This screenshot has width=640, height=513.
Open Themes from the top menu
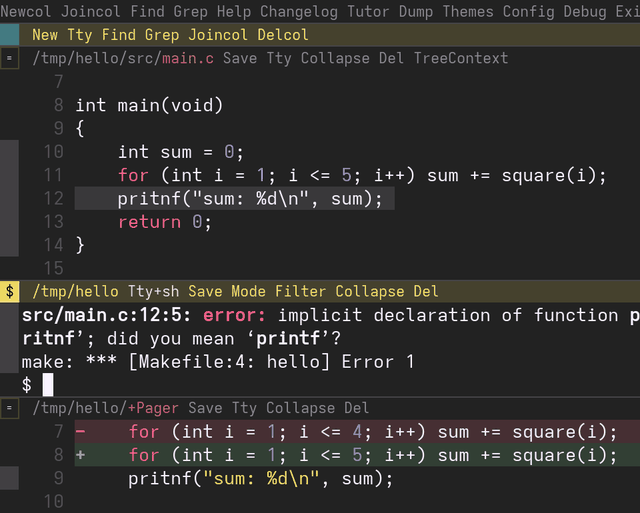[468, 11]
